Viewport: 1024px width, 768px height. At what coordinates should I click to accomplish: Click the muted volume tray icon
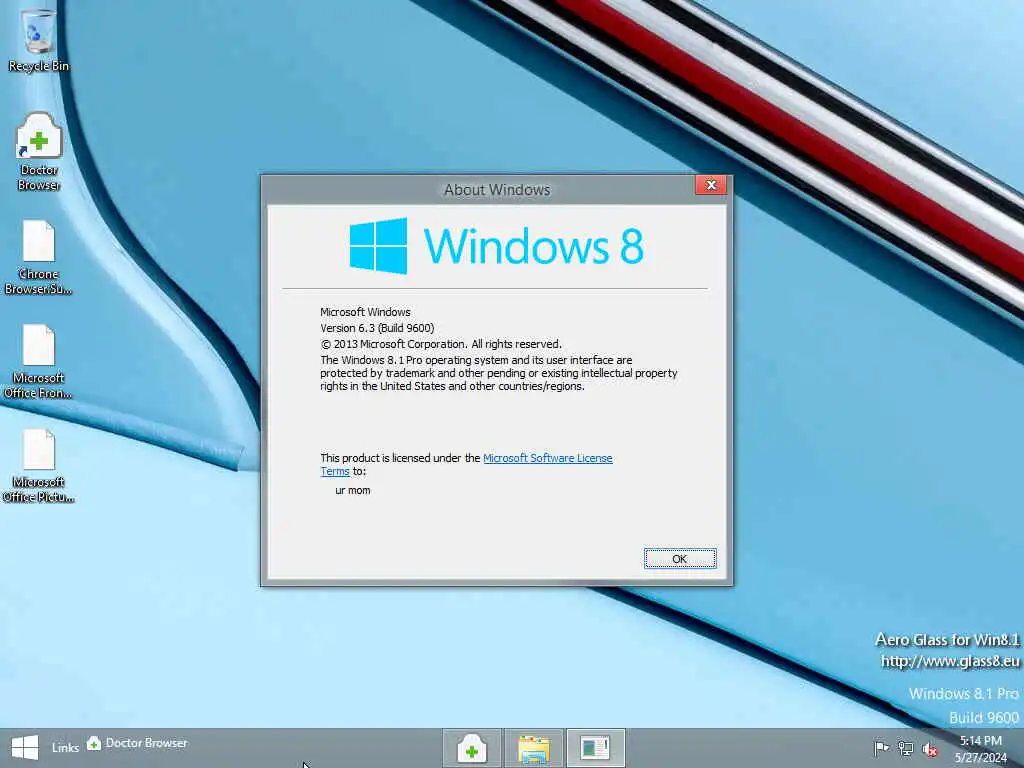930,749
